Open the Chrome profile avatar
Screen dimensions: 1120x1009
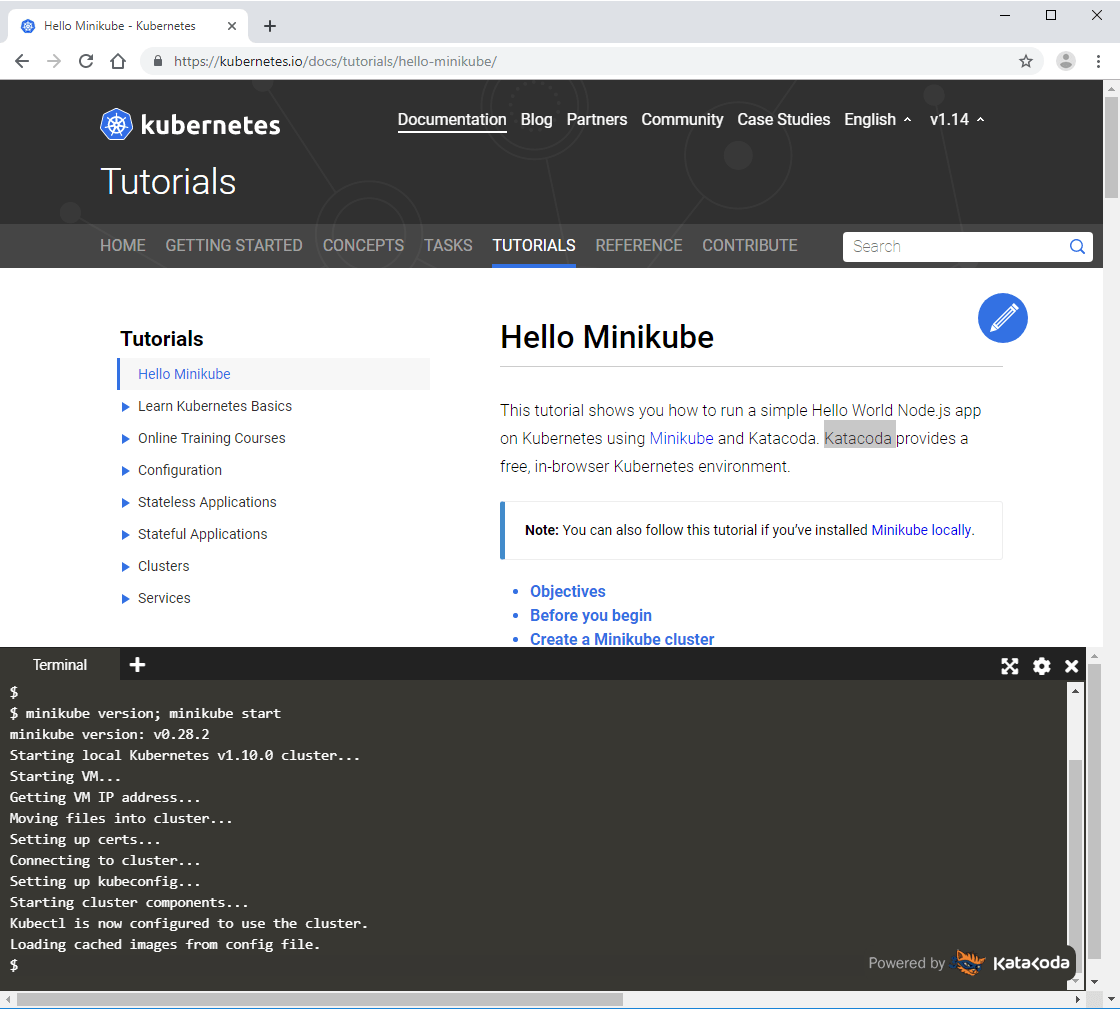click(x=1066, y=61)
